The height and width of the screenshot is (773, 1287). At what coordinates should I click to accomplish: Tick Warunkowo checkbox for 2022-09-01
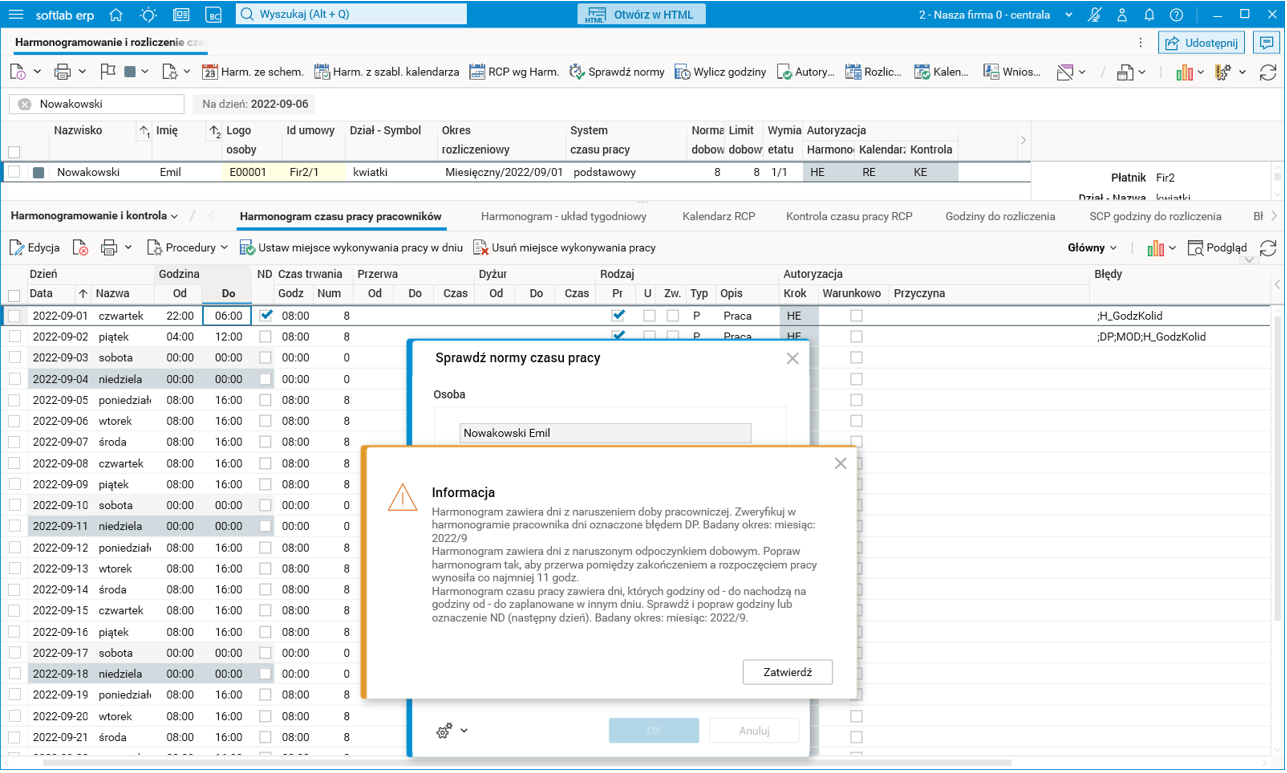pos(856,315)
